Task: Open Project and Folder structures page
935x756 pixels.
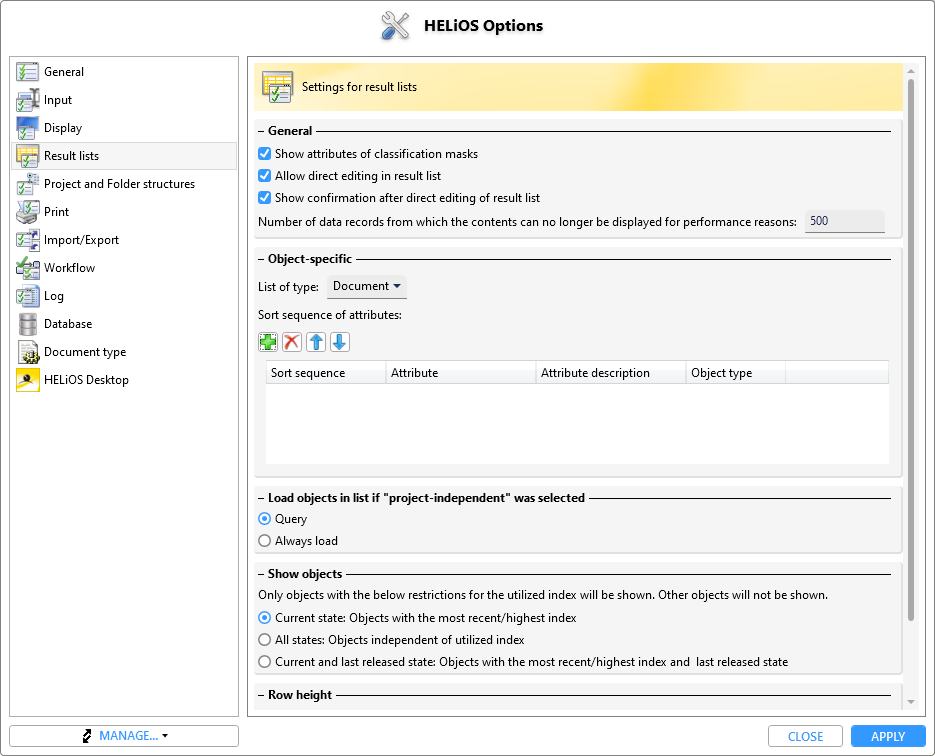Action: 119,184
